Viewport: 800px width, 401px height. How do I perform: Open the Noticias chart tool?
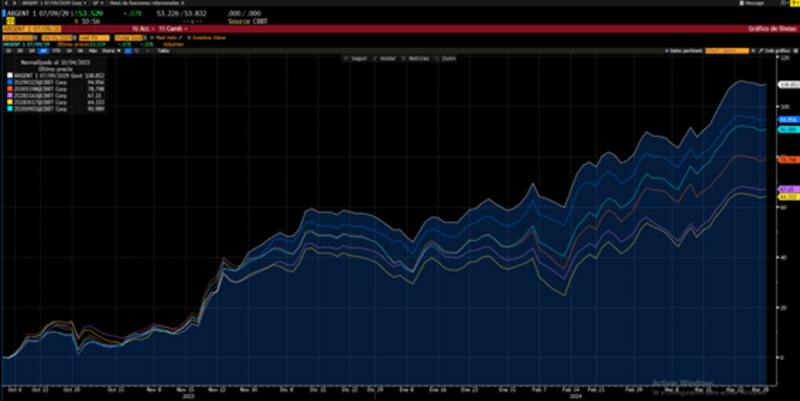coord(419,59)
